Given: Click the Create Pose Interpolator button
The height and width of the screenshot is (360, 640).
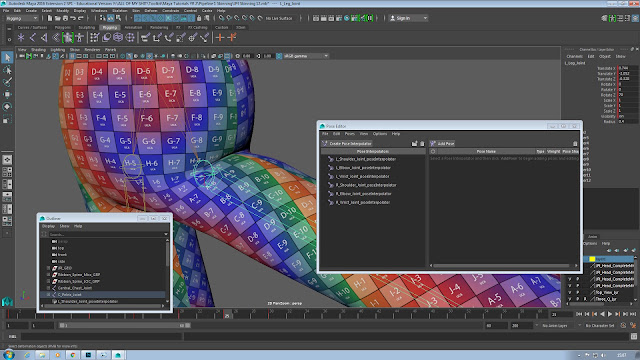Looking at the screenshot, I should point(347,144).
